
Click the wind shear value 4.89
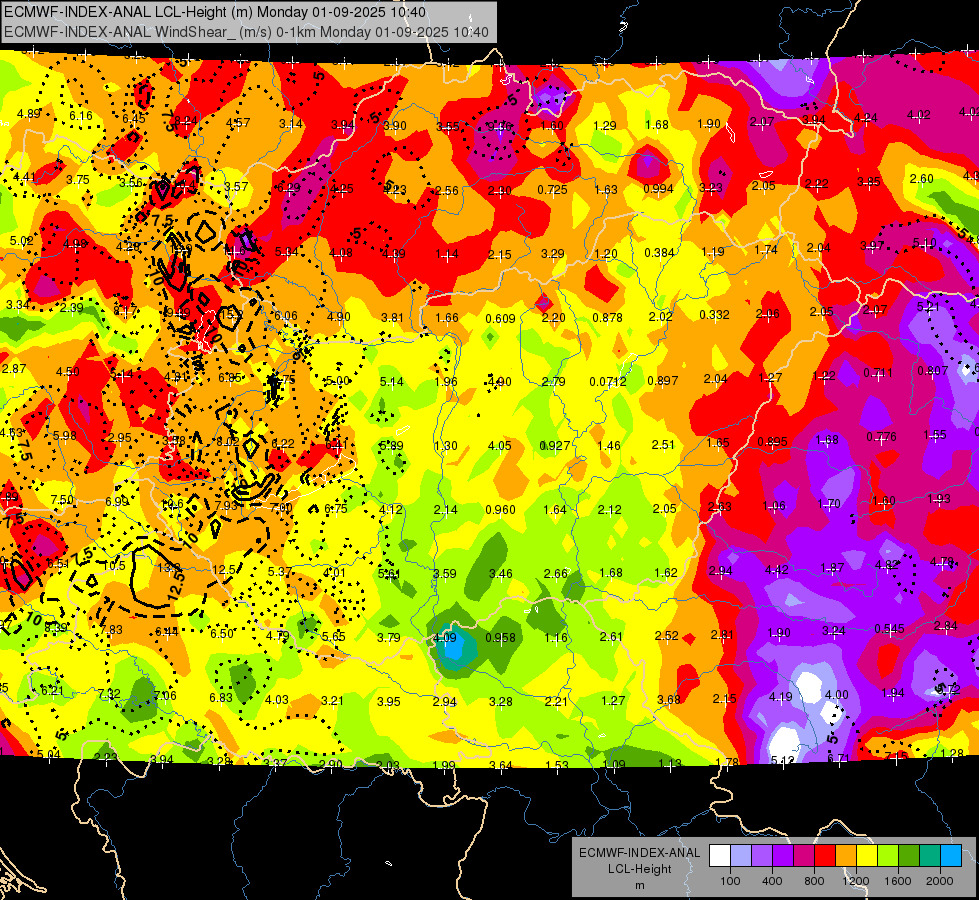click(29, 114)
